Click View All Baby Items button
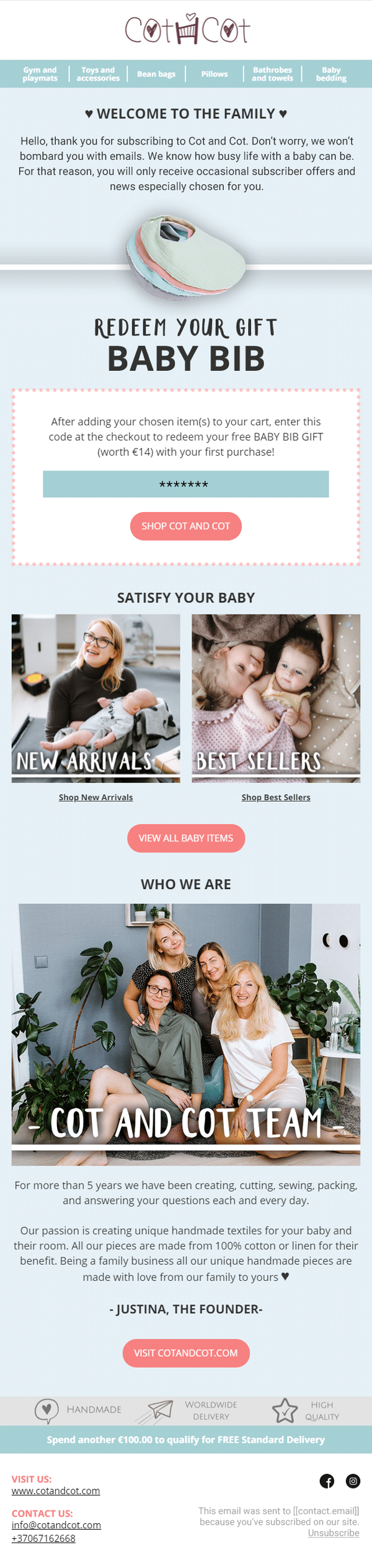372x1568 pixels. (186, 838)
